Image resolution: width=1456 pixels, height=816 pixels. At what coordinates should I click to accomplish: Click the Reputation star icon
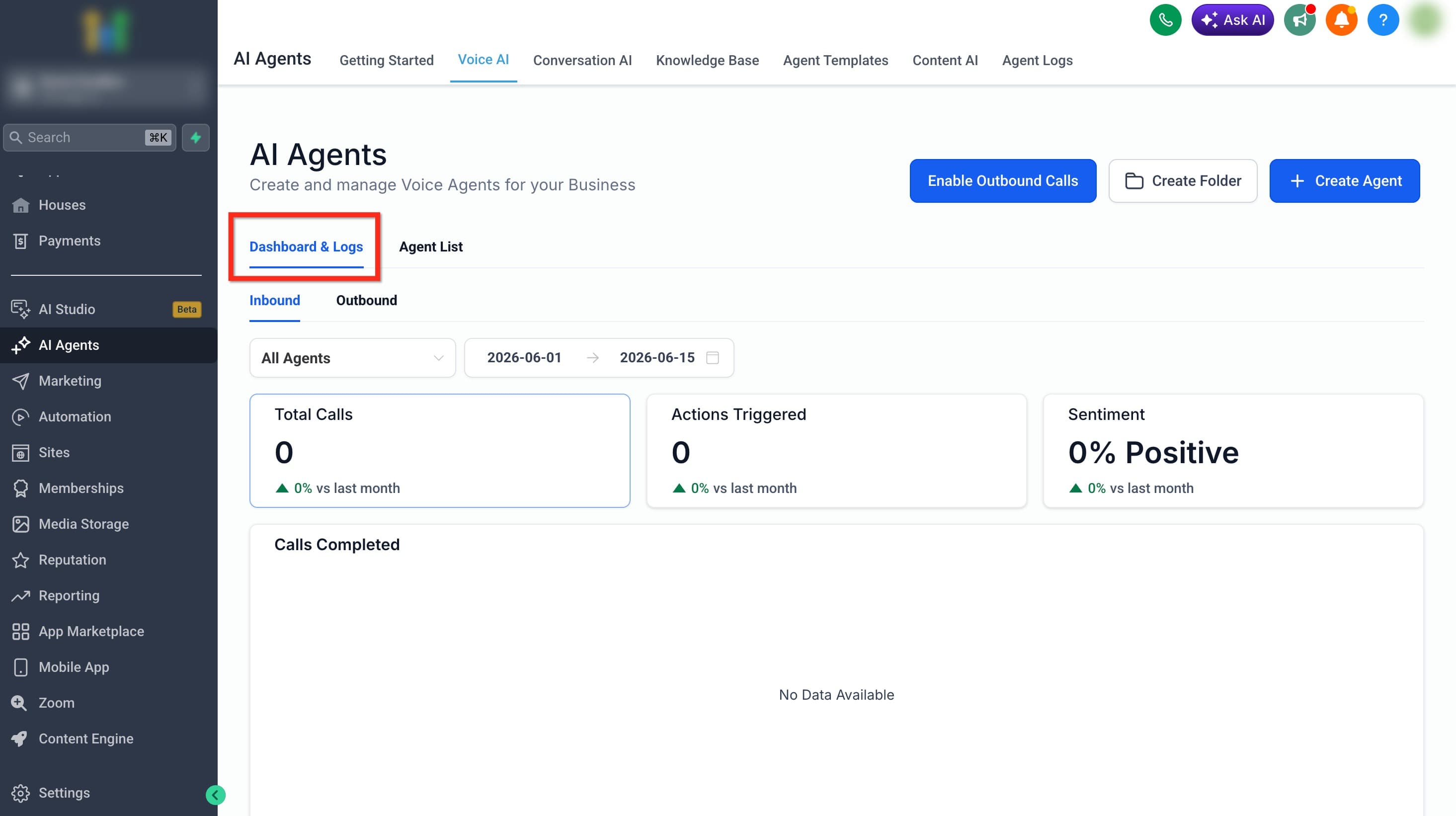click(20, 560)
